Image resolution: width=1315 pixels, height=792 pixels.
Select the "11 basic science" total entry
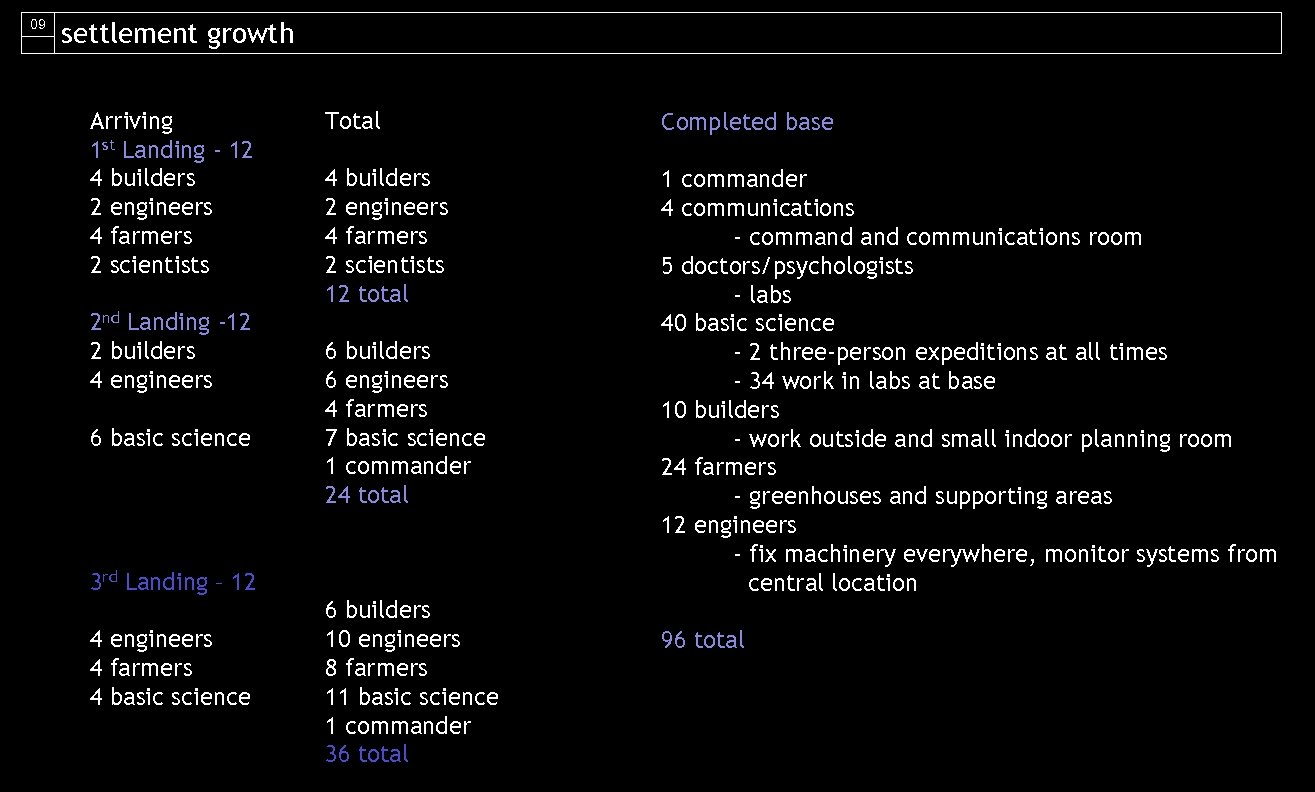pos(411,697)
